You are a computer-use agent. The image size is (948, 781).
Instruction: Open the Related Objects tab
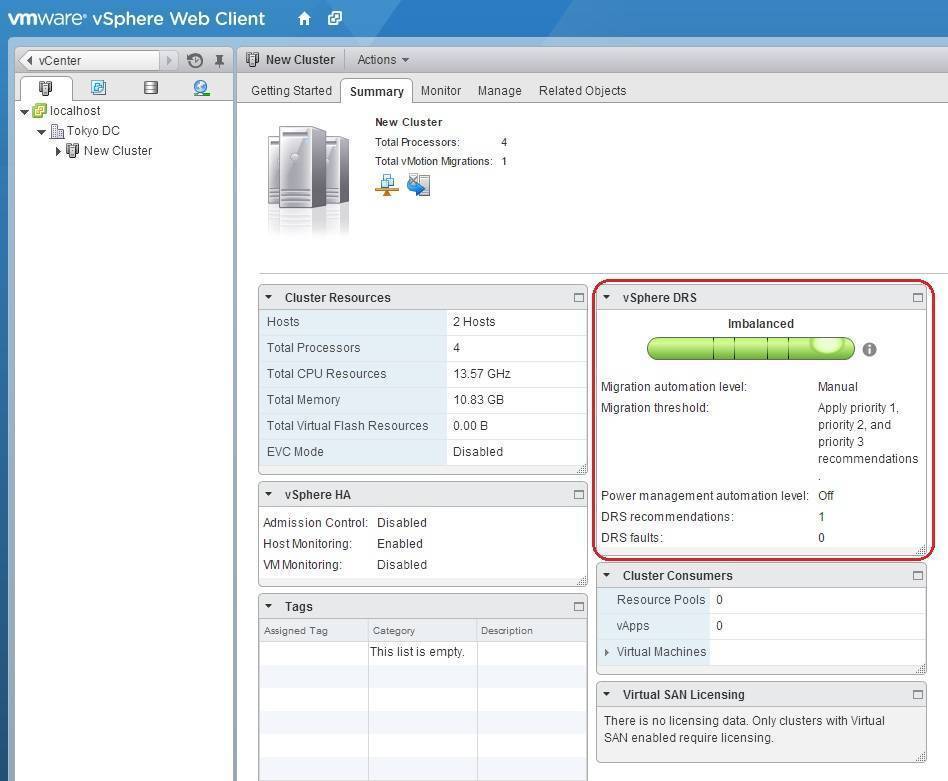(582, 91)
